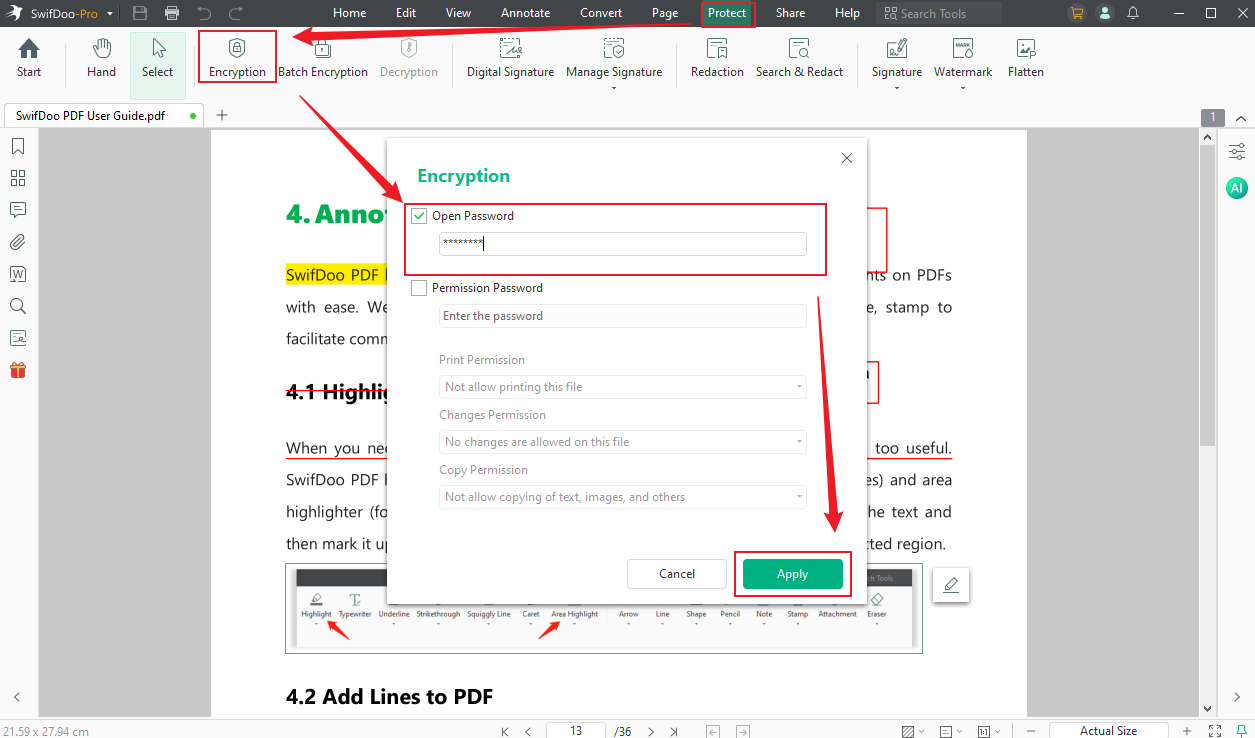
Task: Click the Redo arrow icon
Action: tap(236, 13)
